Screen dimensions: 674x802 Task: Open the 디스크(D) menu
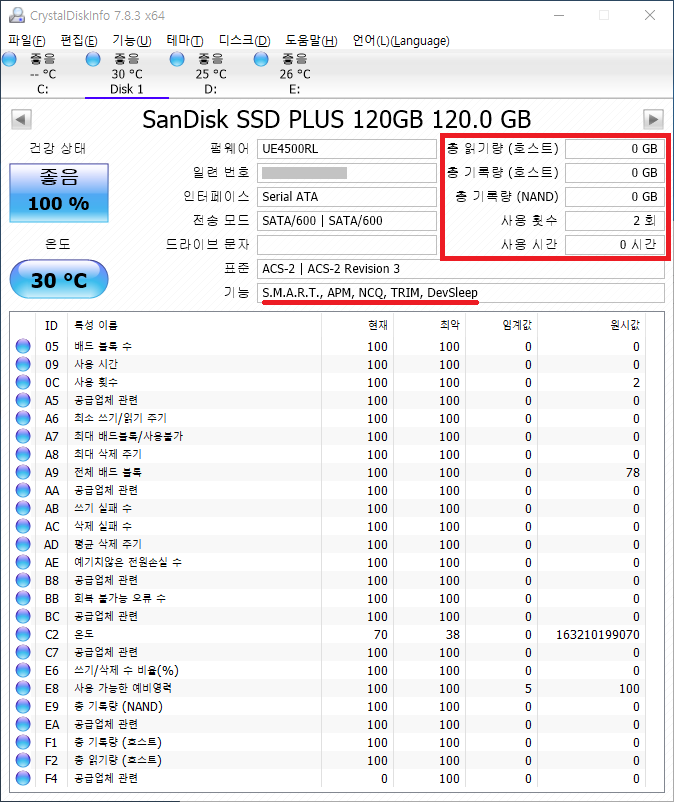[x=244, y=40]
